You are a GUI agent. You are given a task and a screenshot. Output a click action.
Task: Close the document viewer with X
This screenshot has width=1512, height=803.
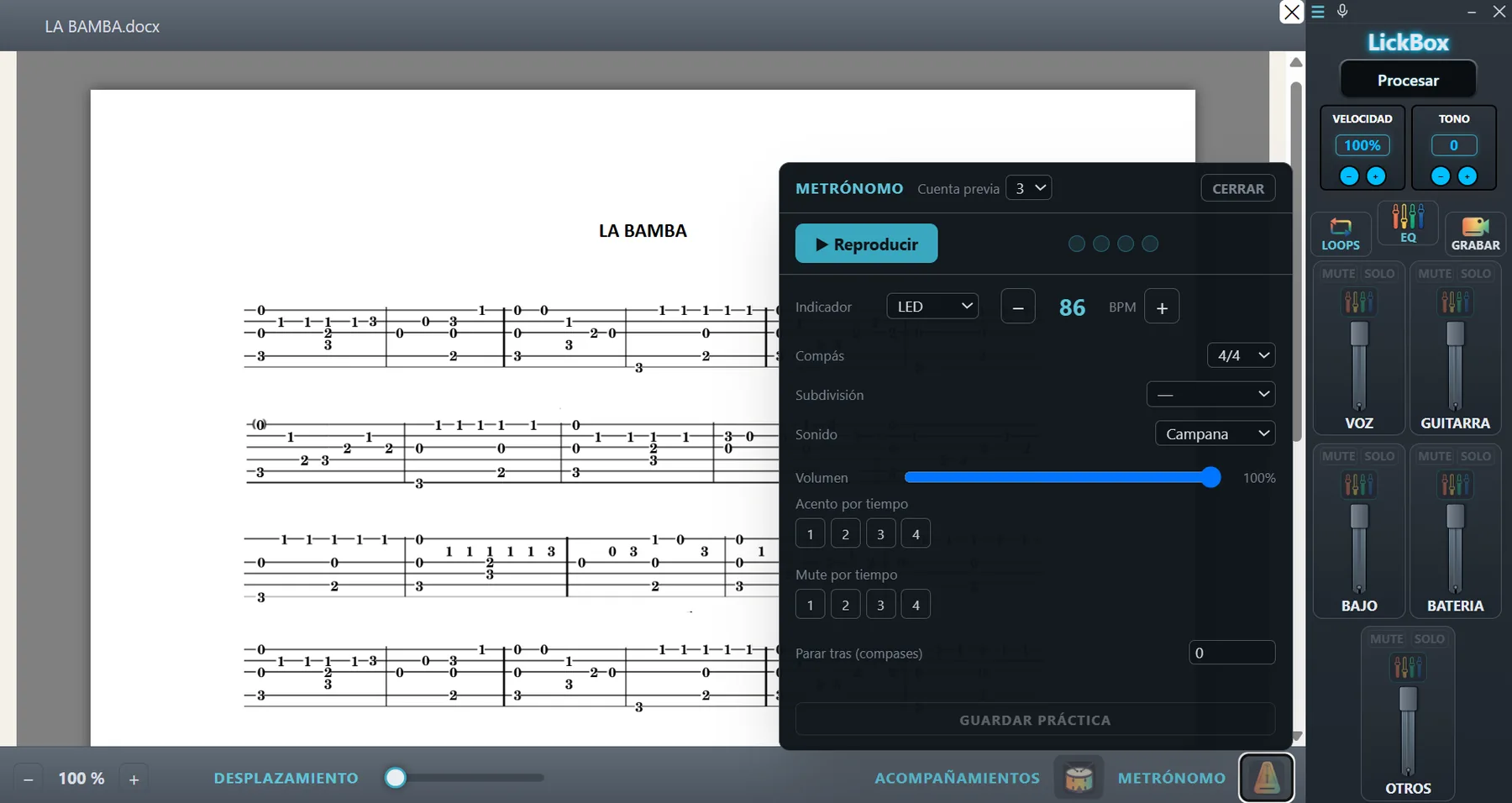click(1291, 13)
